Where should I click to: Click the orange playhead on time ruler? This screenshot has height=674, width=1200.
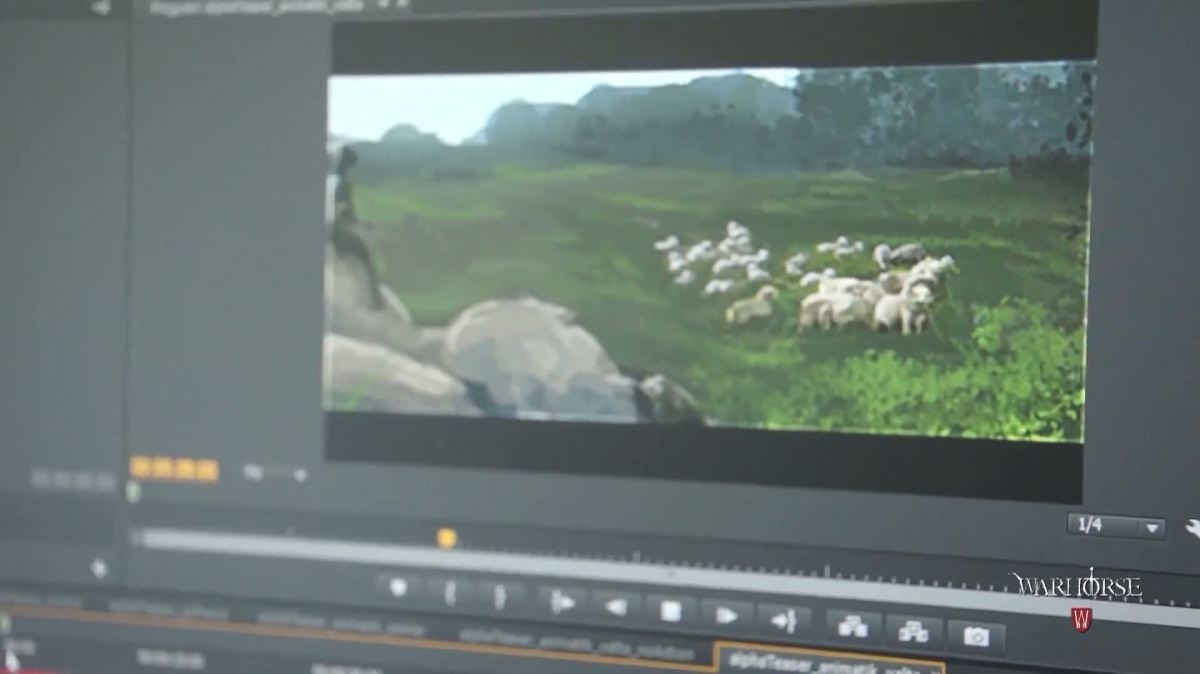coord(447,539)
